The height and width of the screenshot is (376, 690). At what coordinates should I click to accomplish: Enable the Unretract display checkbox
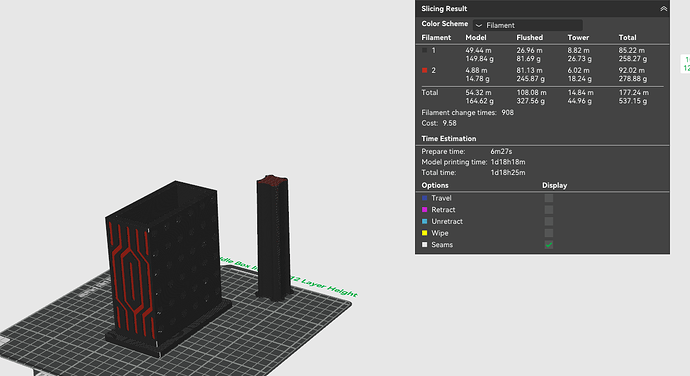coord(549,221)
